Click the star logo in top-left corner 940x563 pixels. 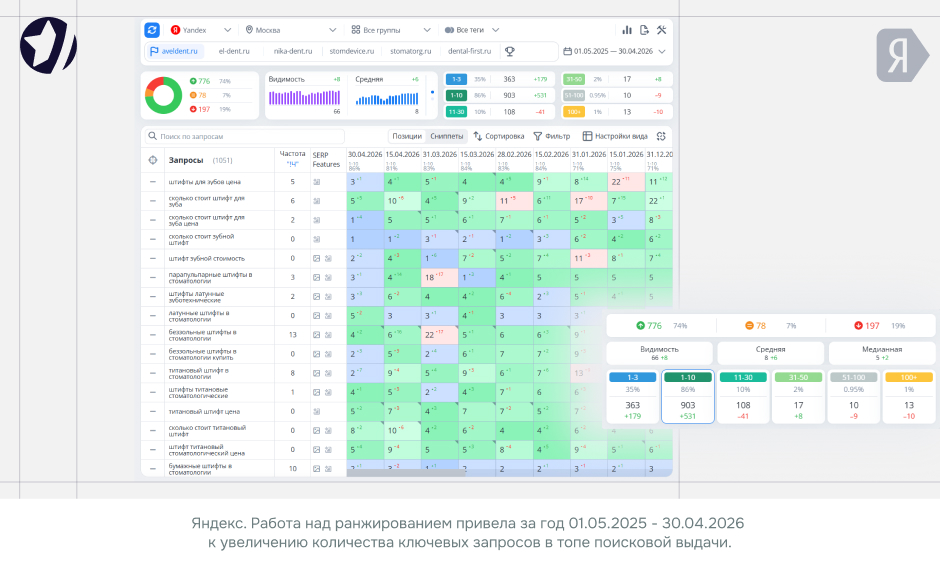pos(48,46)
